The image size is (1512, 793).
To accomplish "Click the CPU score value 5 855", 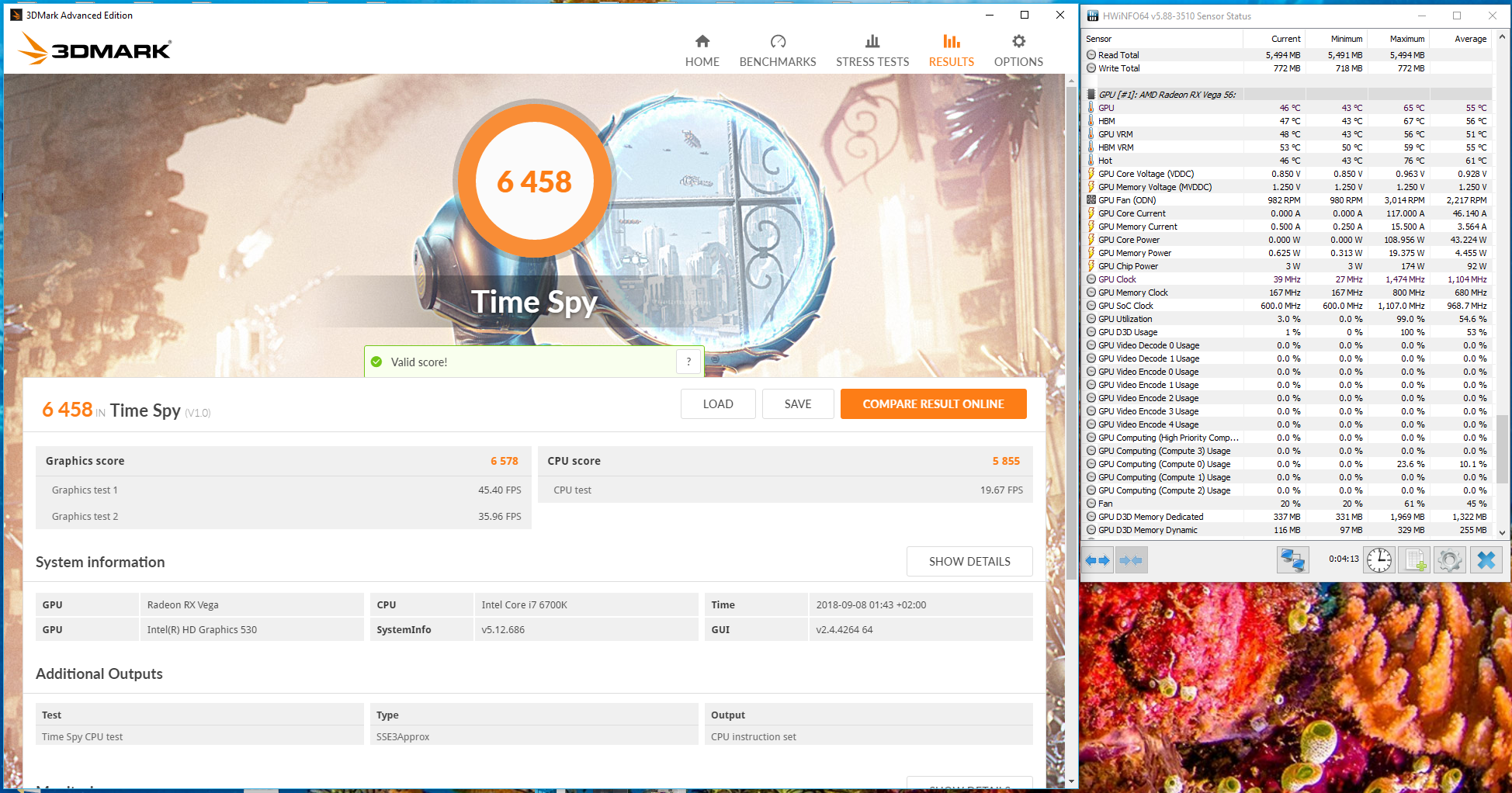I will (1006, 461).
